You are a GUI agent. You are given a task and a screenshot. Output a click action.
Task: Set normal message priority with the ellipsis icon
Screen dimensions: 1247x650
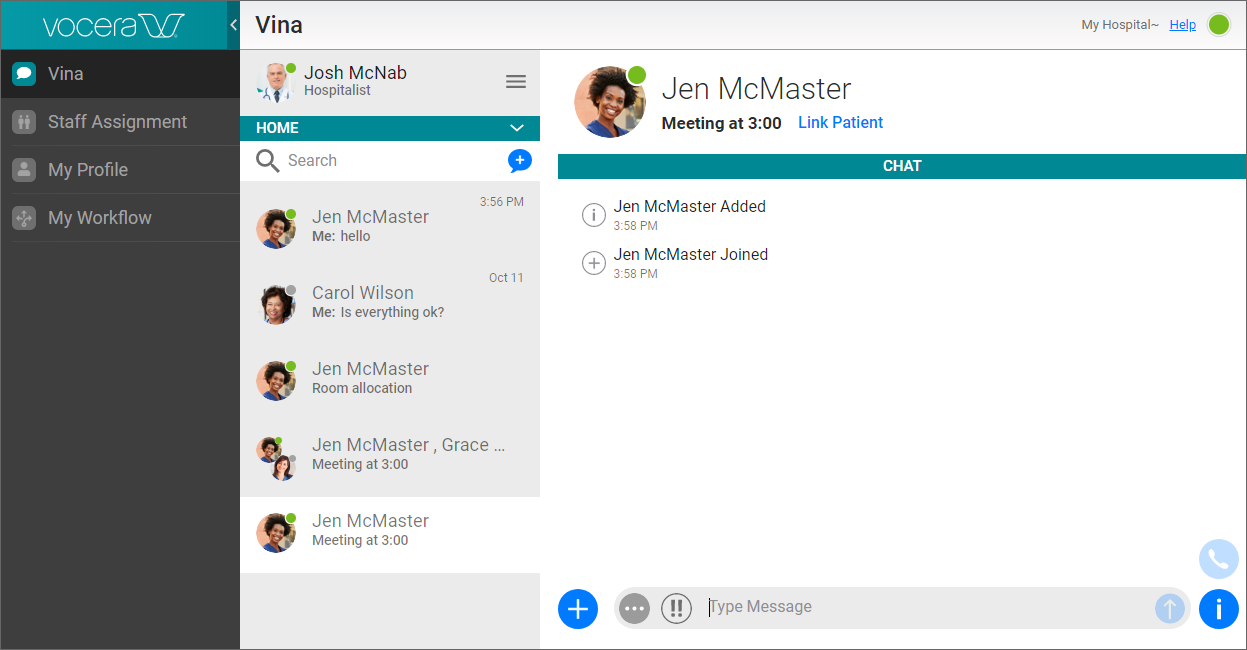[634, 608]
